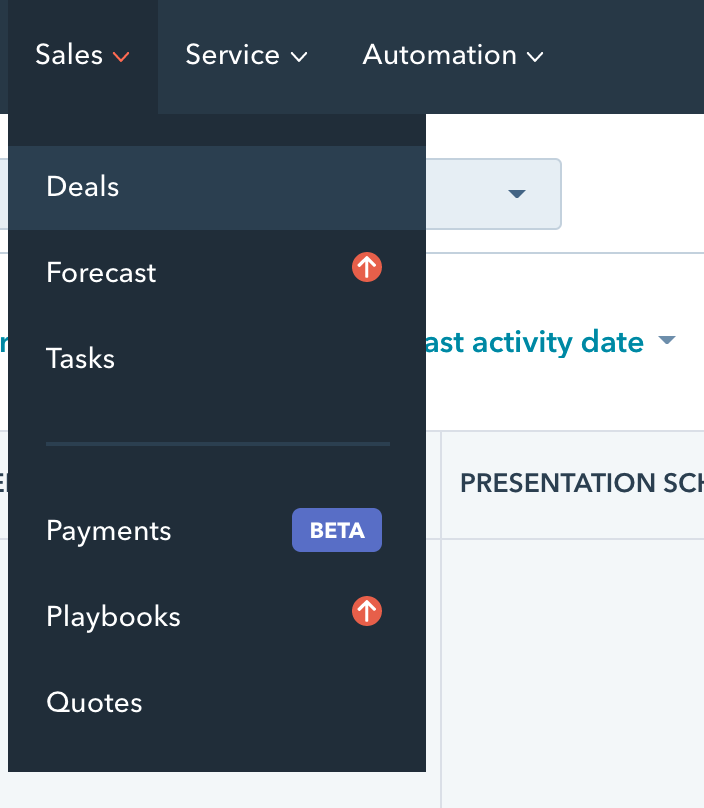Screen dimensions: 704x808
Task: Click the light blue pipeline select box
Action: point(493,194)
